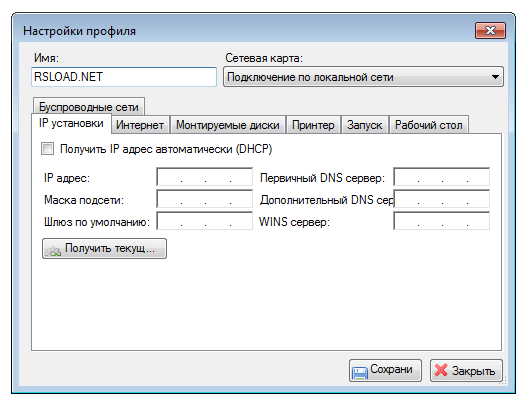This screenshot has height=397, width=527.
Task: Open the Сетевая карта dropdown
Action: pos(363,77)
